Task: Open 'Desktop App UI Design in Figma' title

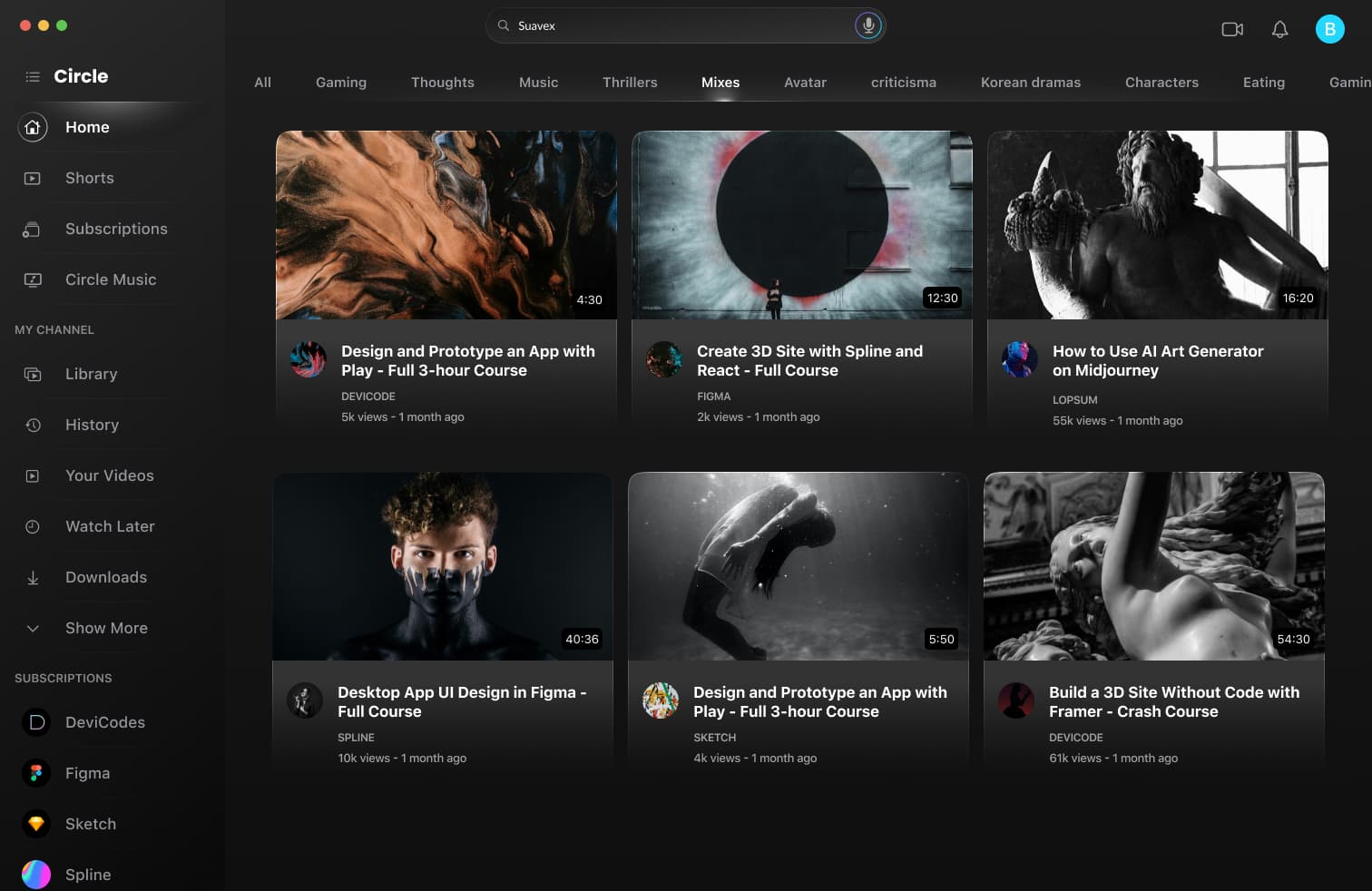Action: pos(461,701)
